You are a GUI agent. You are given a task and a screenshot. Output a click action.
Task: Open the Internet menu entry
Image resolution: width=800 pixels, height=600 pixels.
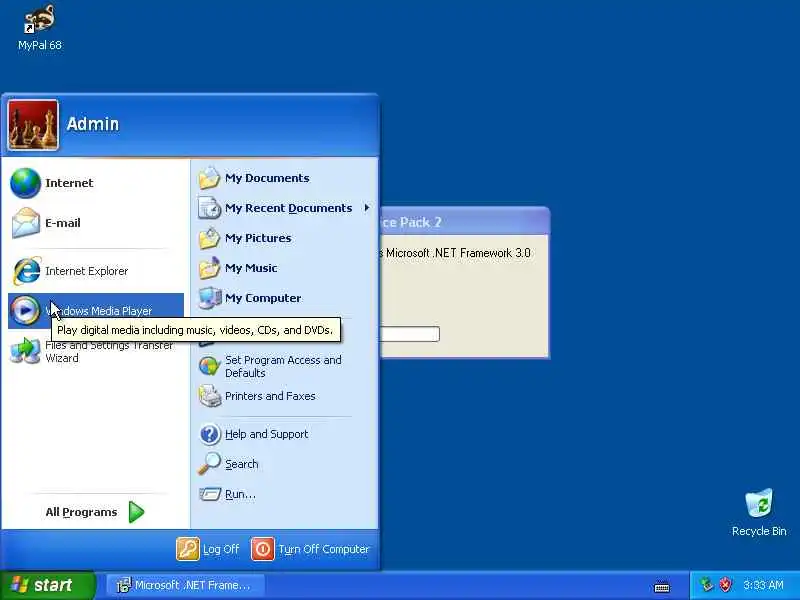coord(96,183)
